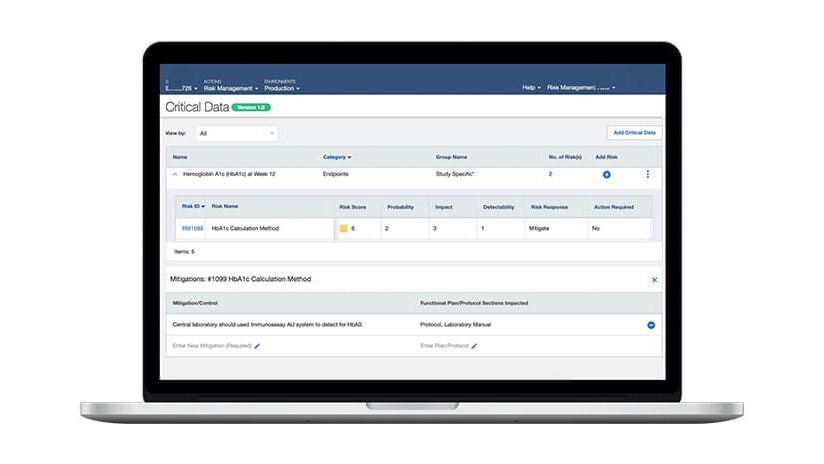
Task: Click the Action Required column header
Action: pyautogui.click(x=614, y=207)
